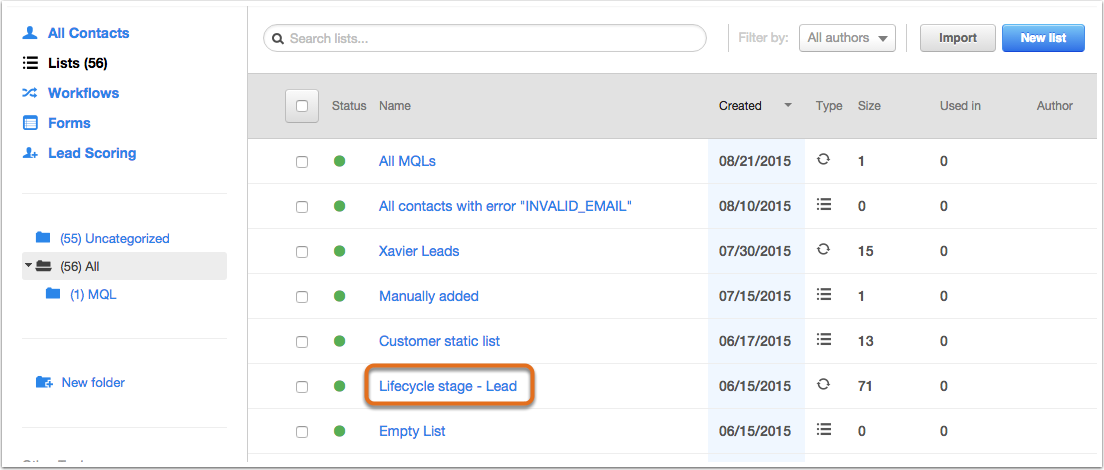Open the Lifecycle stage - Lead list
This screenshot has height=470, width=1104.
(x=448, y=386)
